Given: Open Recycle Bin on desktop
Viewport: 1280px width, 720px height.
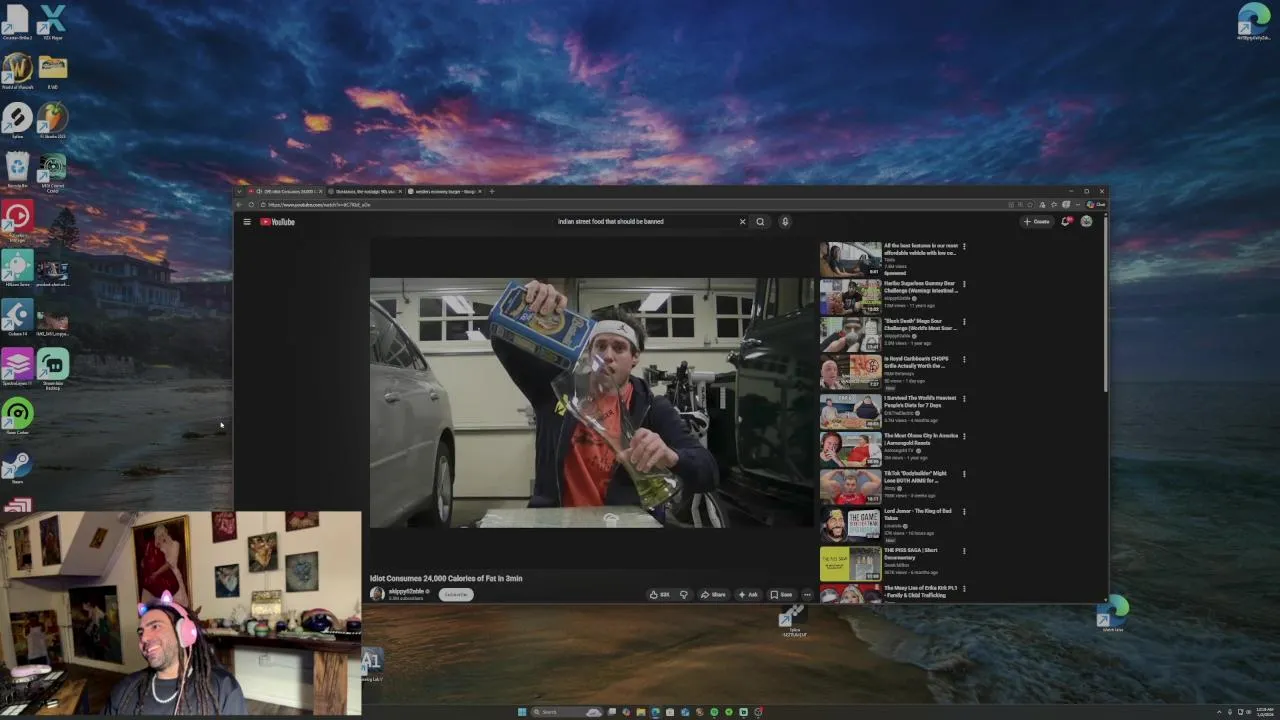Looking at the screenshot, I should [17, 169].
